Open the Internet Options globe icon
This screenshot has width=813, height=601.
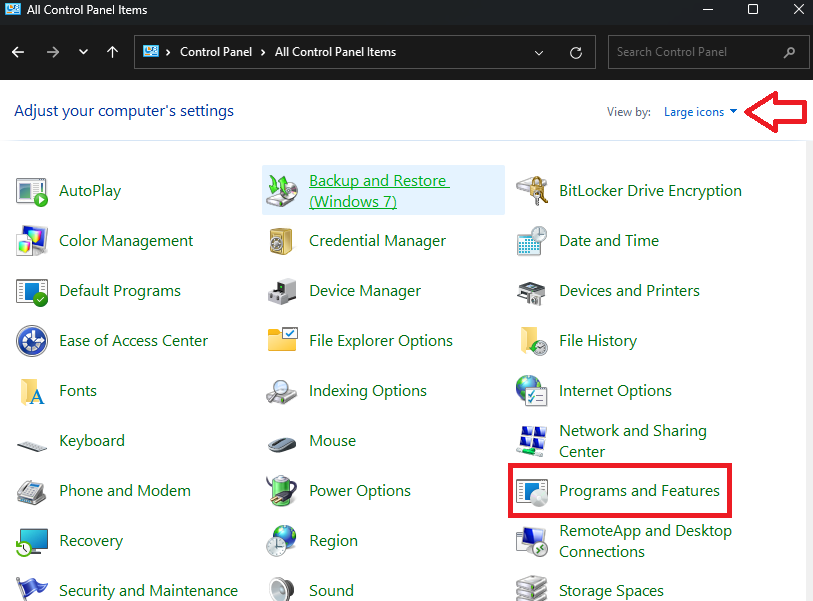coord(532,391)
